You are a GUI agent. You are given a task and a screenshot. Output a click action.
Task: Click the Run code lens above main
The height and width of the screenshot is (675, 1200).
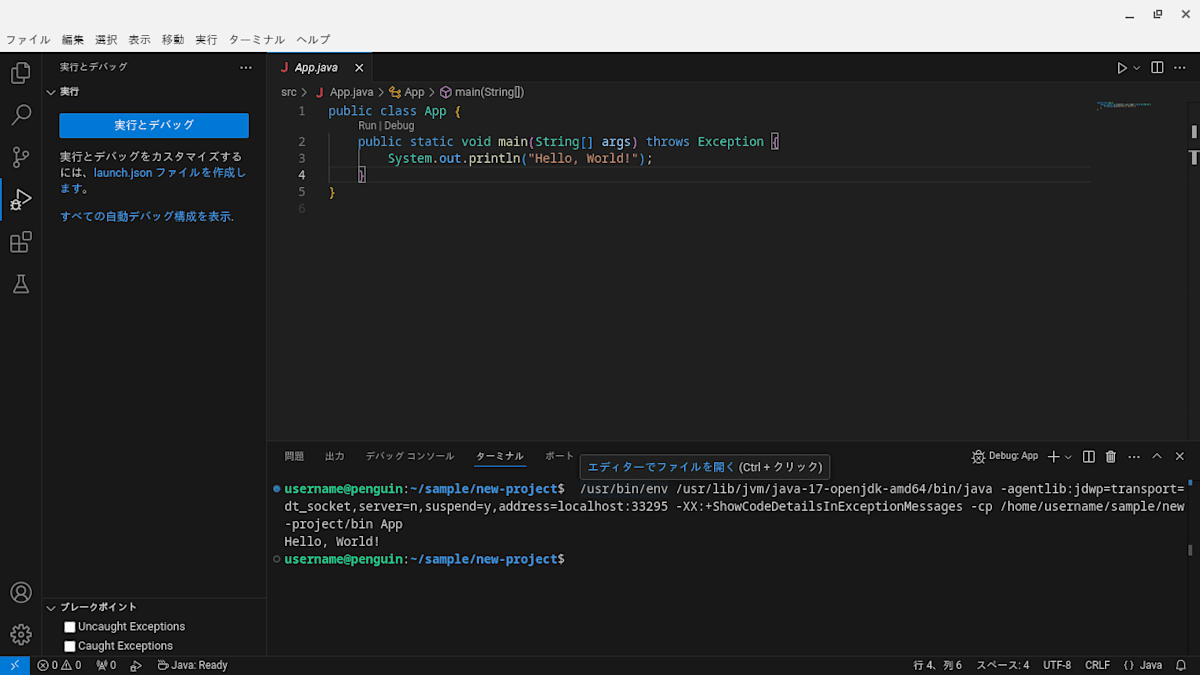[x=367, y=126]
